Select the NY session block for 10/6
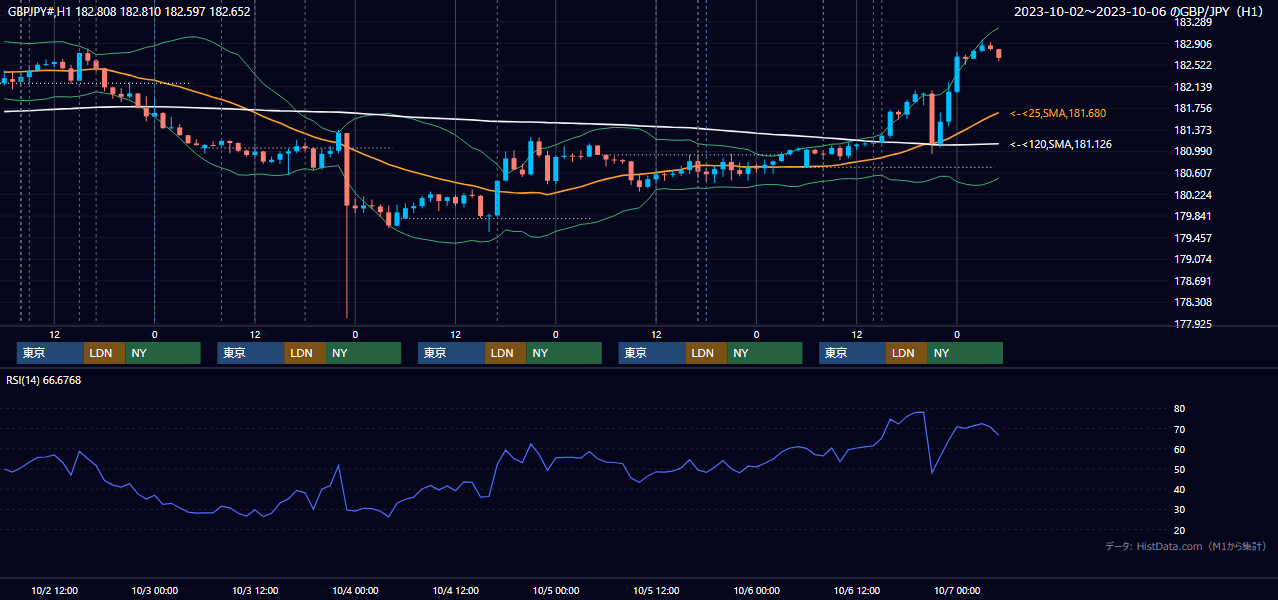The height and width of the screenshot is (600, 1278). [x=964, y=353]
